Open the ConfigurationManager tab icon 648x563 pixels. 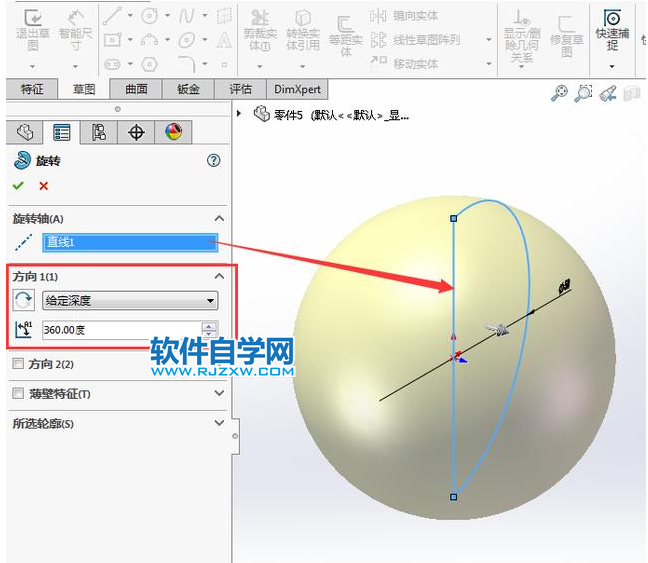tap(99, 132)
